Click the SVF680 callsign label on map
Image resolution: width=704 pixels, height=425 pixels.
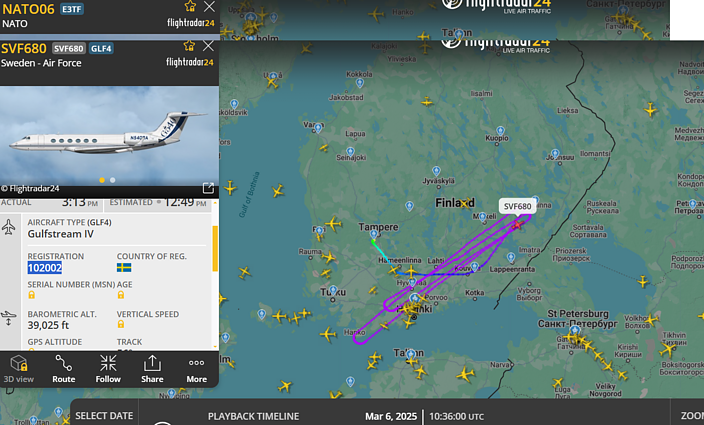point(517,206)
